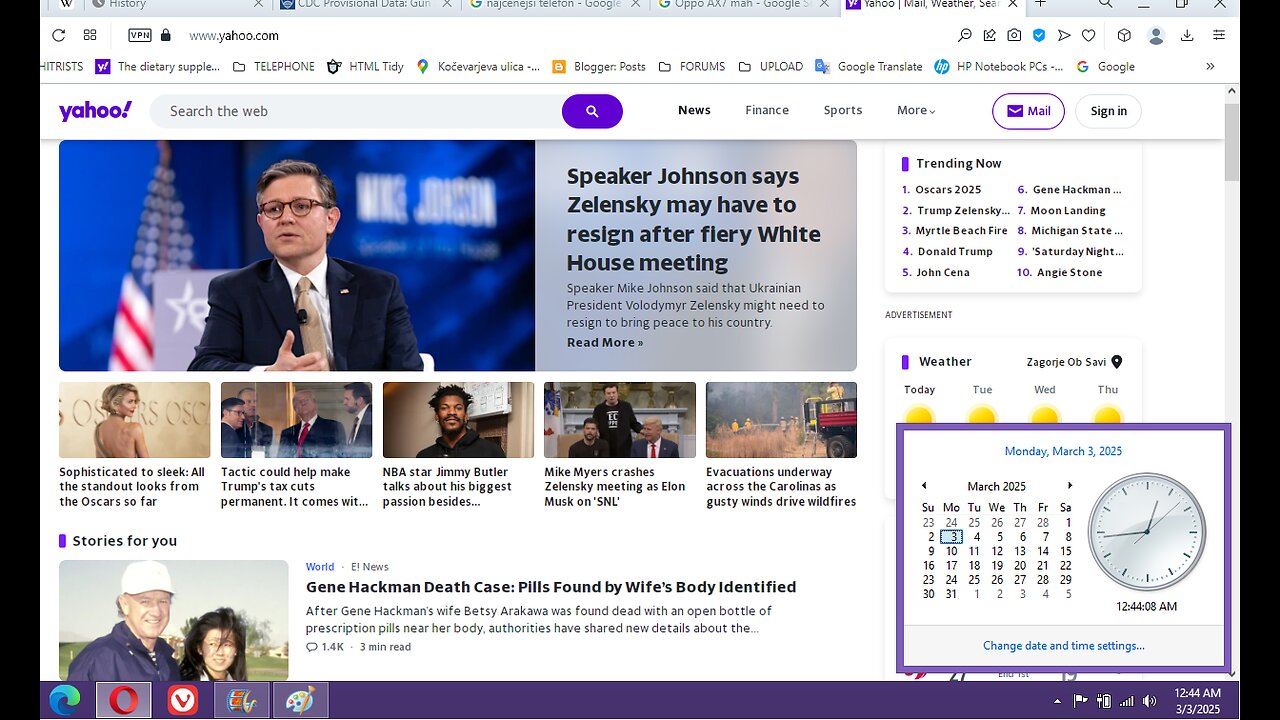This screenshot has height=720, width=1280.
Task: Click the purple search button
Action: tap(592, 111)
